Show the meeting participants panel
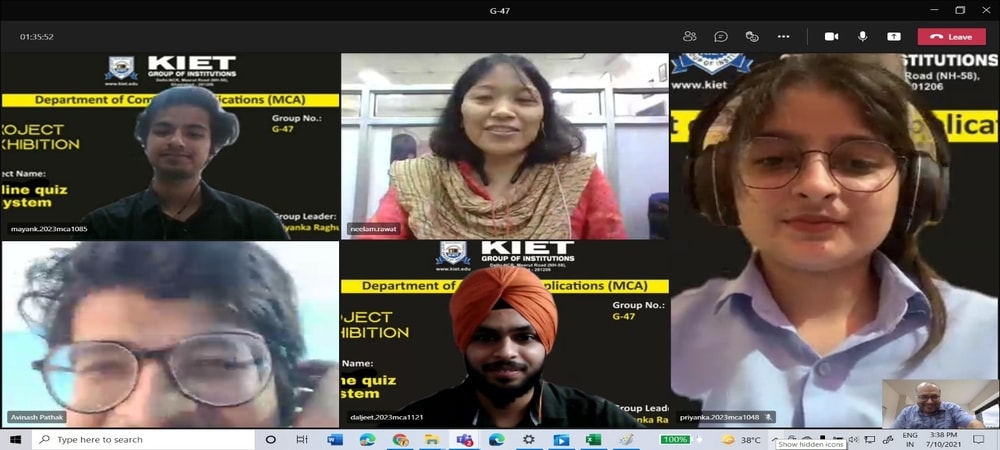The image size is (1000, 450). 690,36
